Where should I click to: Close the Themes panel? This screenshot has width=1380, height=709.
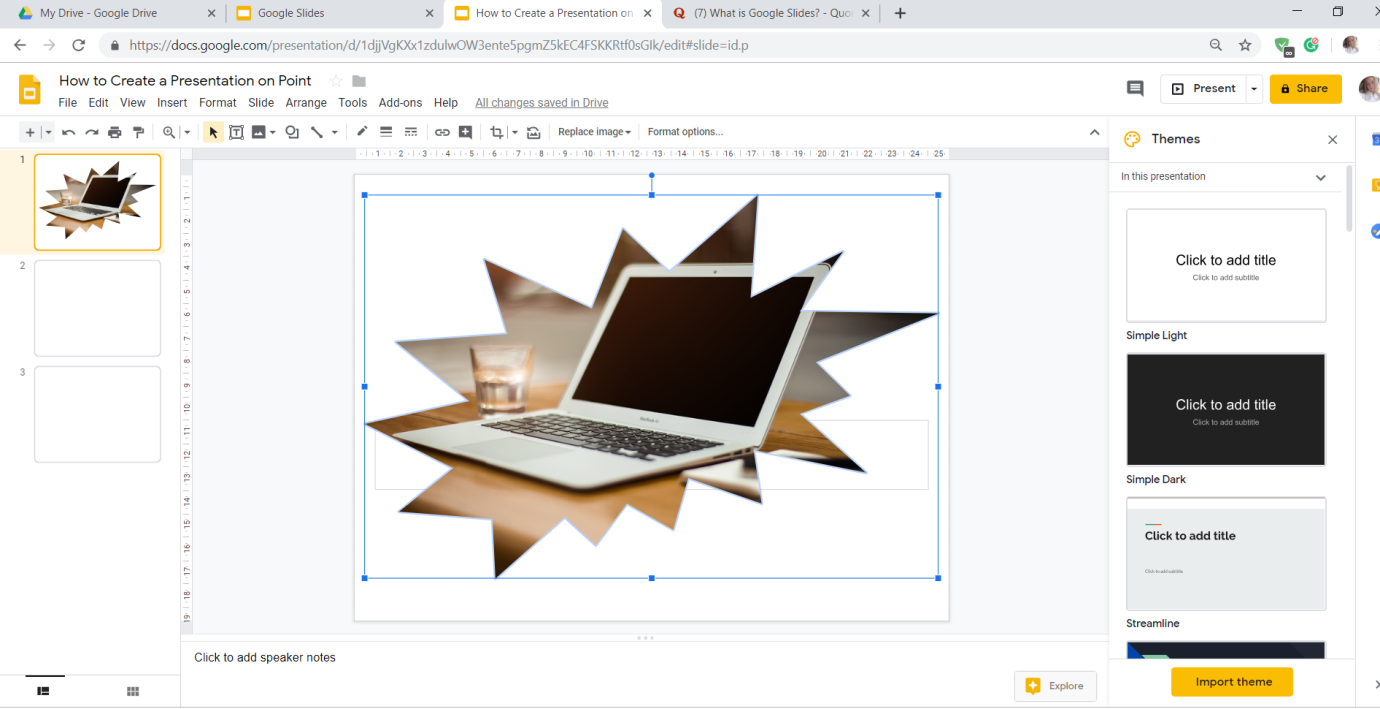[x=1332, y=140]
